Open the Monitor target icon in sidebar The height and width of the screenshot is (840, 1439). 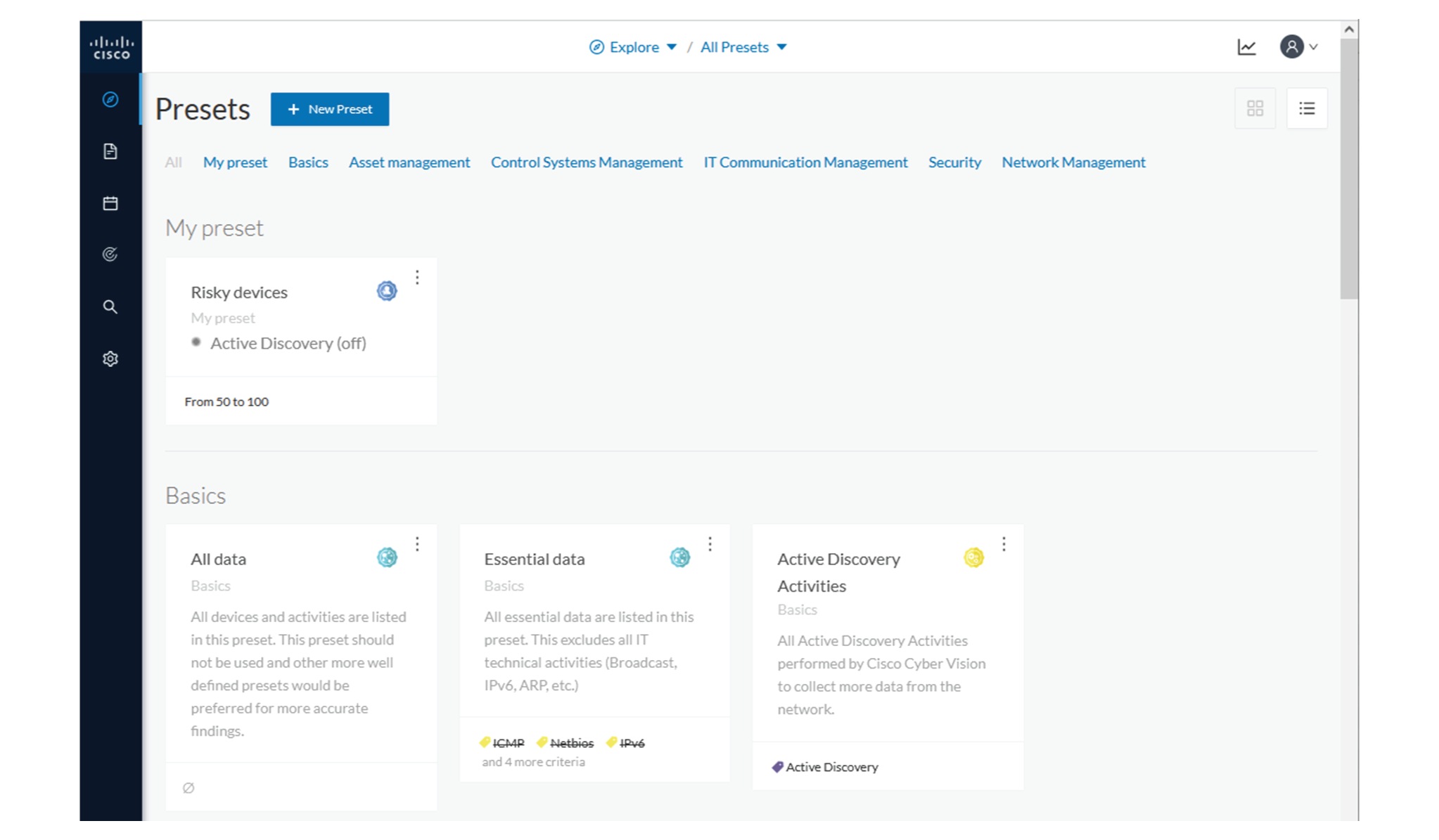110,254
